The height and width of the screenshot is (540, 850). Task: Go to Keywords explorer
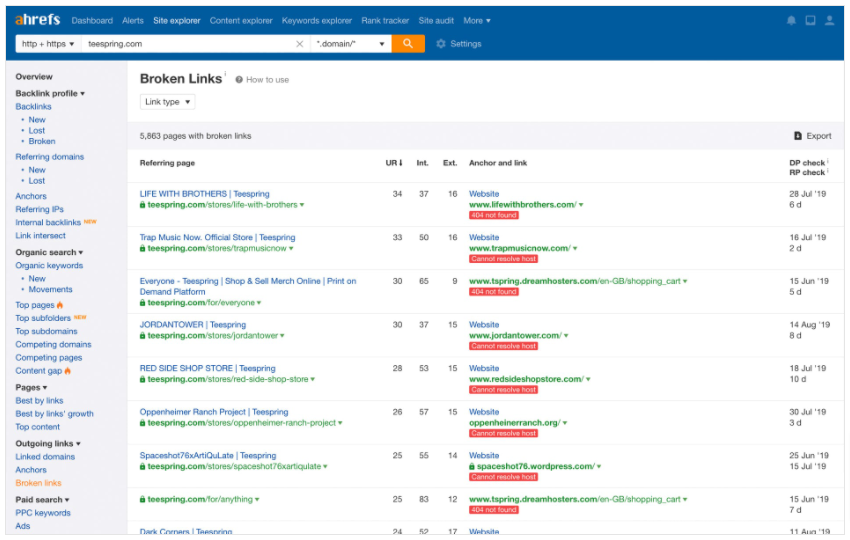[x=317, y=21]
